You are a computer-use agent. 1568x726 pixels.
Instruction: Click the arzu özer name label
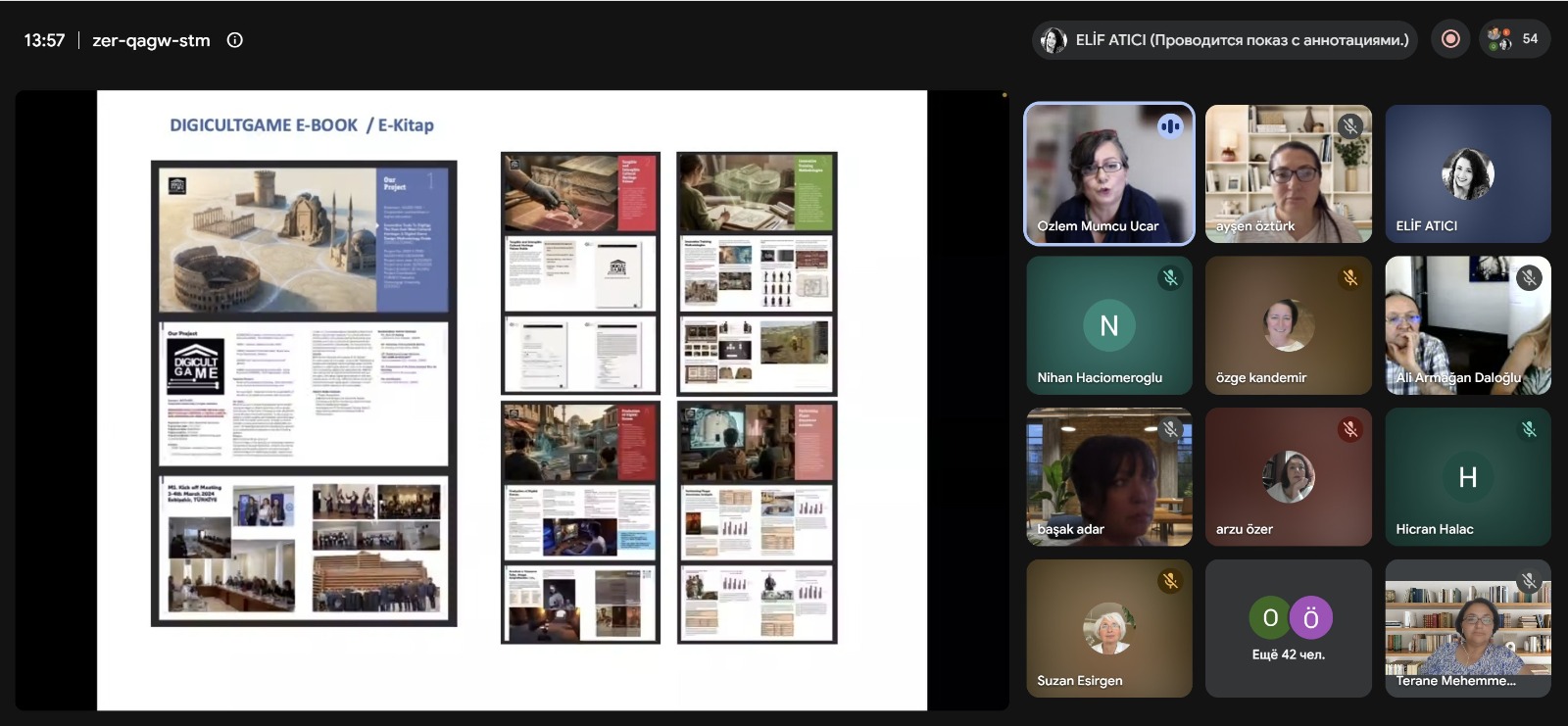pos(1245,529)
